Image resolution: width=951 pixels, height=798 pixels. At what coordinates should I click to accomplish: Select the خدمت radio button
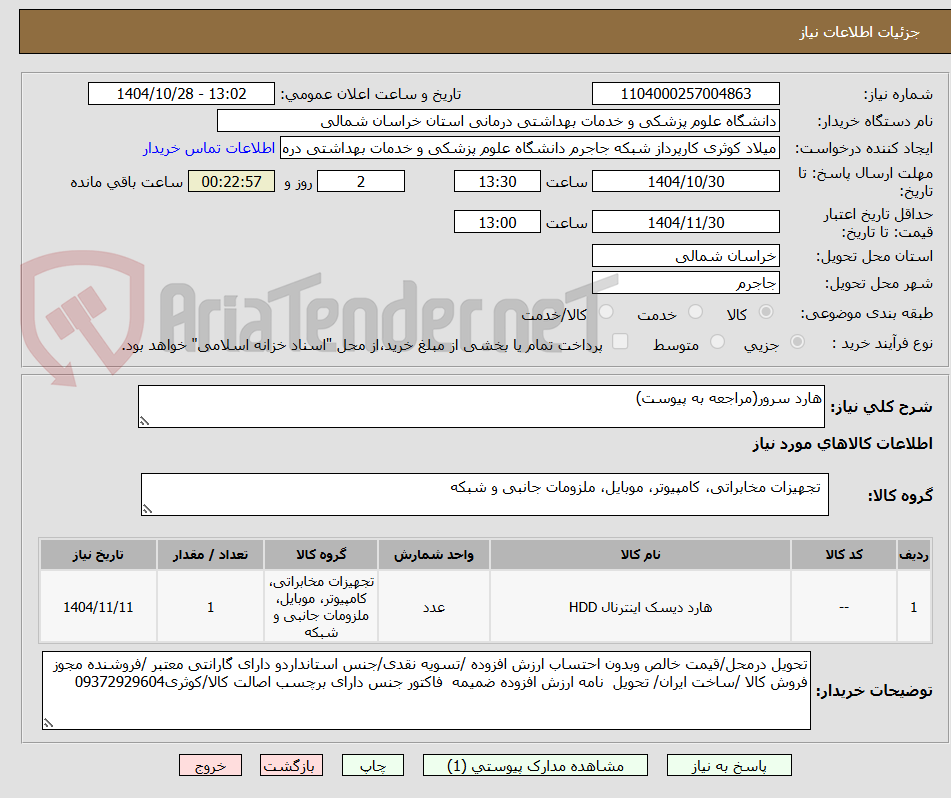pyautogui.click(x=696, y=312)
